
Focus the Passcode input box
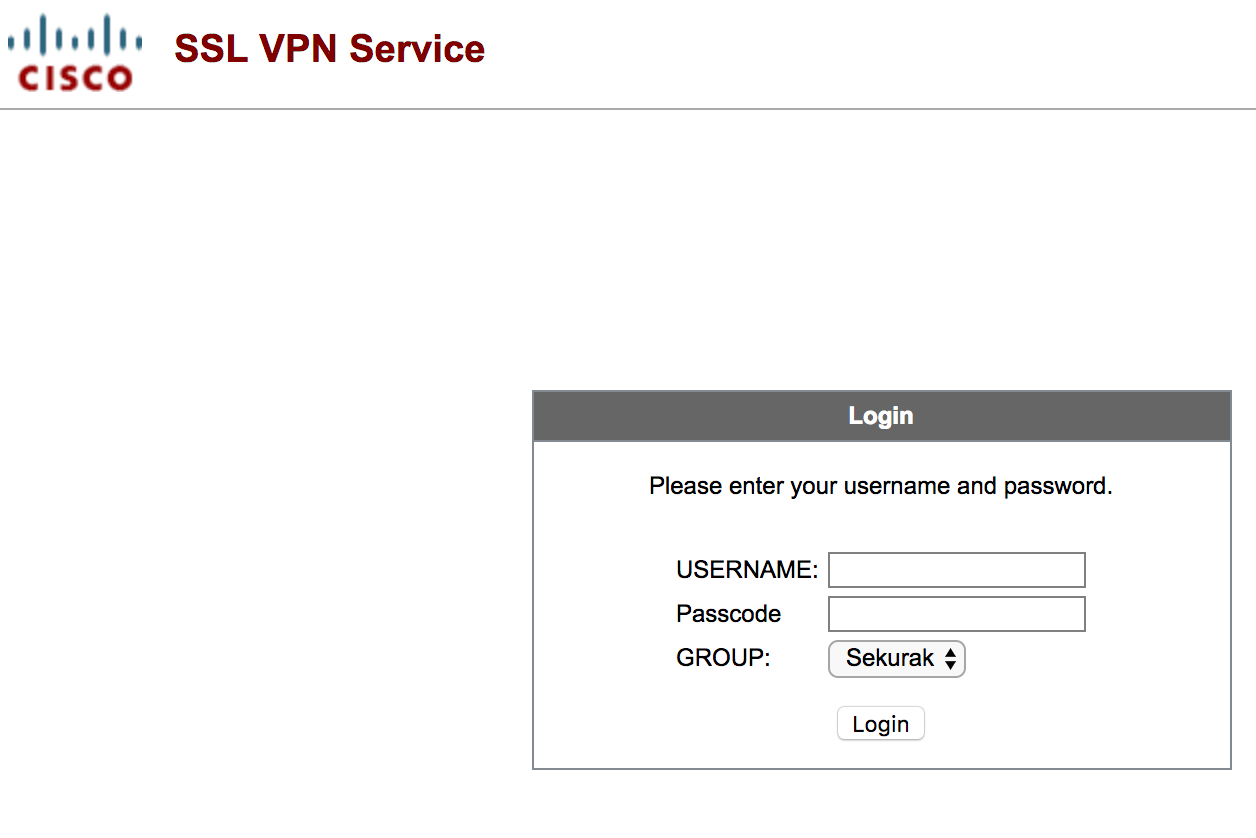957,614
